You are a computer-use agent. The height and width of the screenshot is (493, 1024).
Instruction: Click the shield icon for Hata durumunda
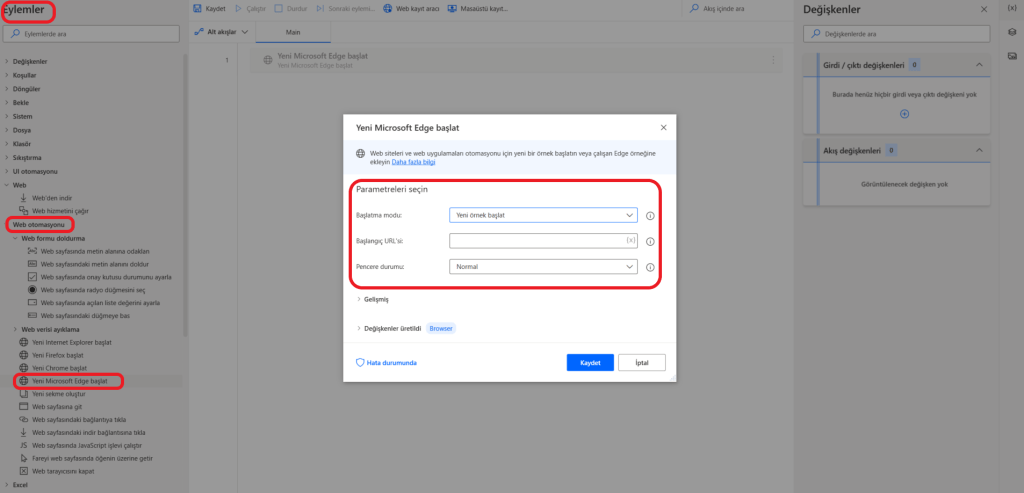coord(361,362)
